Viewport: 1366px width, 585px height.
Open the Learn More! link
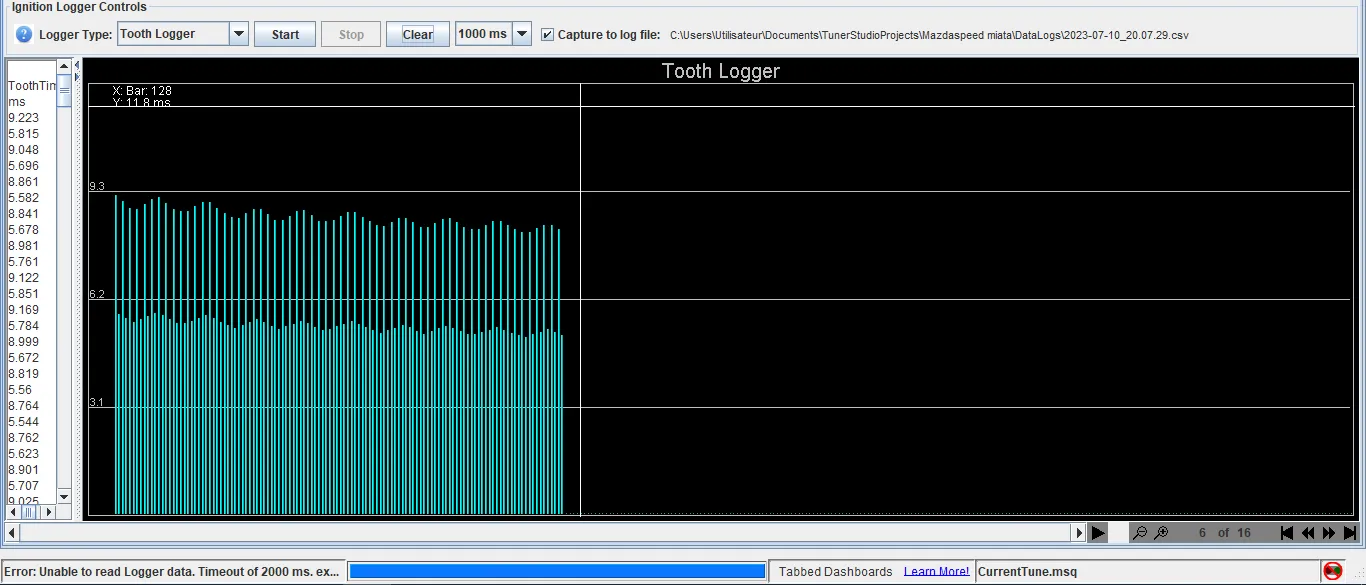tap(936, 572)
